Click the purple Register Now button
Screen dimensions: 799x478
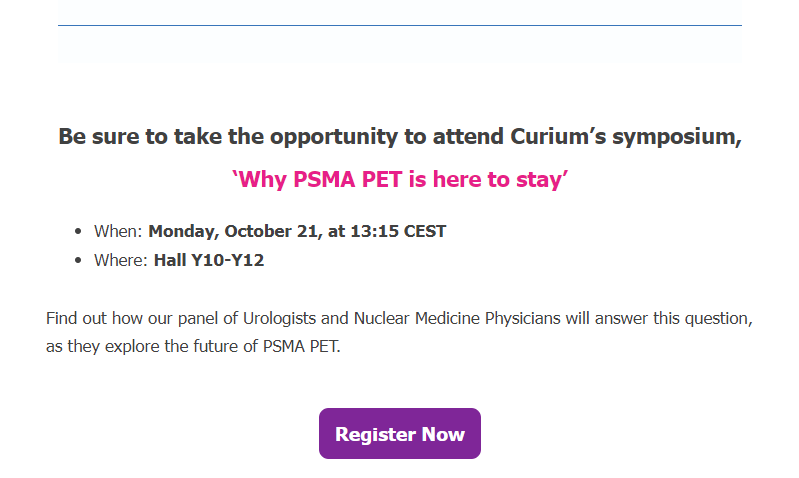[400, 434]
